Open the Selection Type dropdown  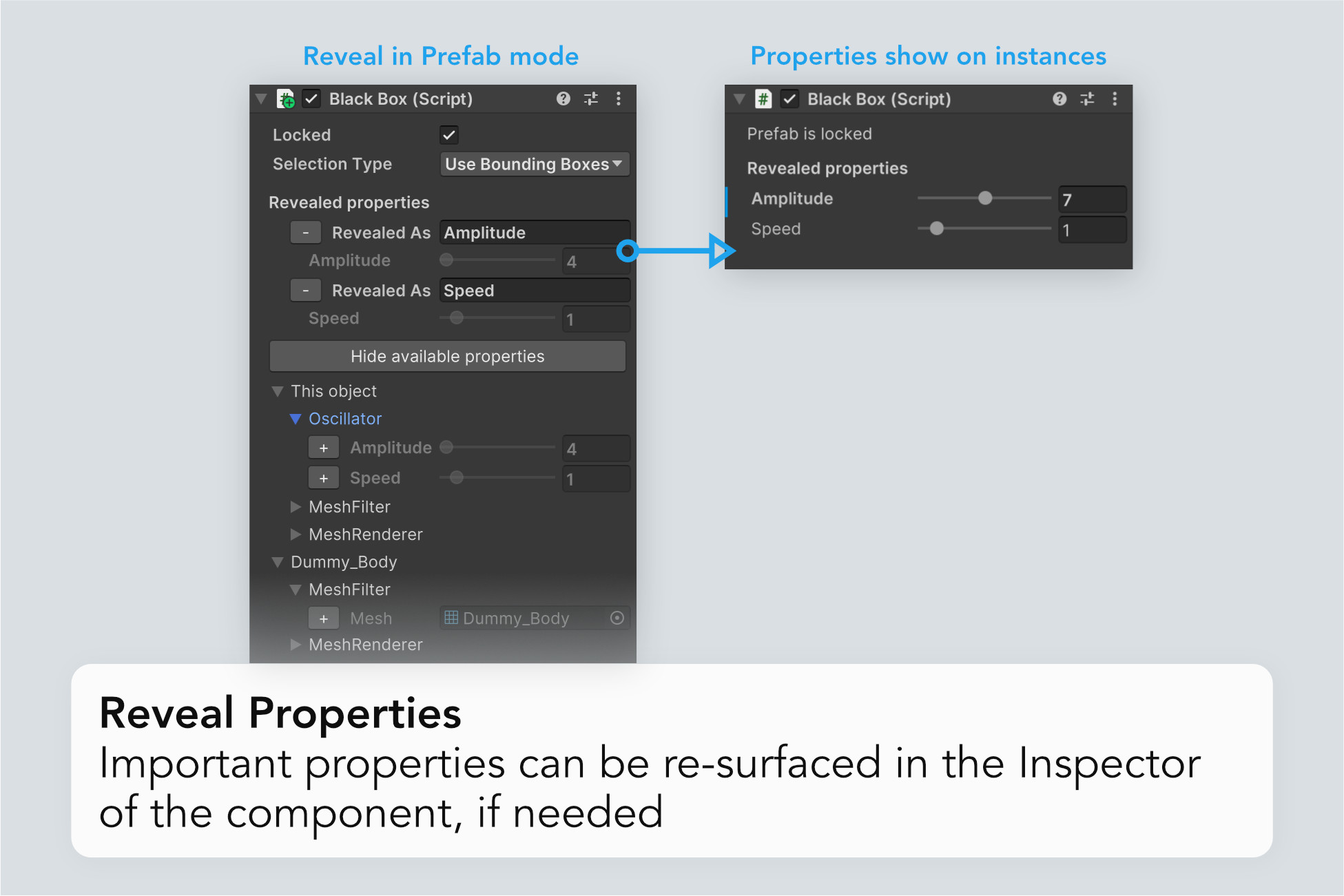[534, 164]
